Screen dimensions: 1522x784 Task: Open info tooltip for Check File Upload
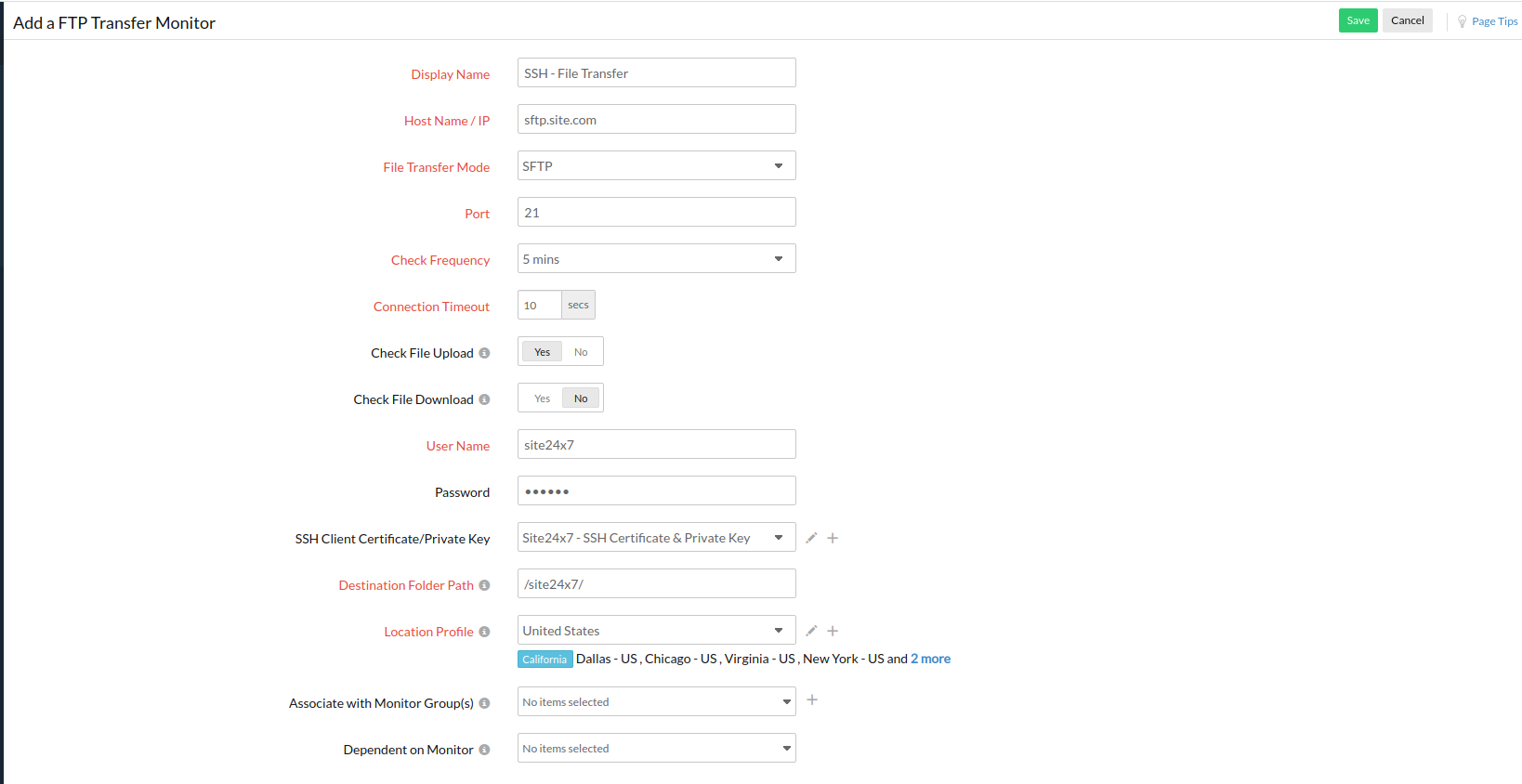[484, 353]
